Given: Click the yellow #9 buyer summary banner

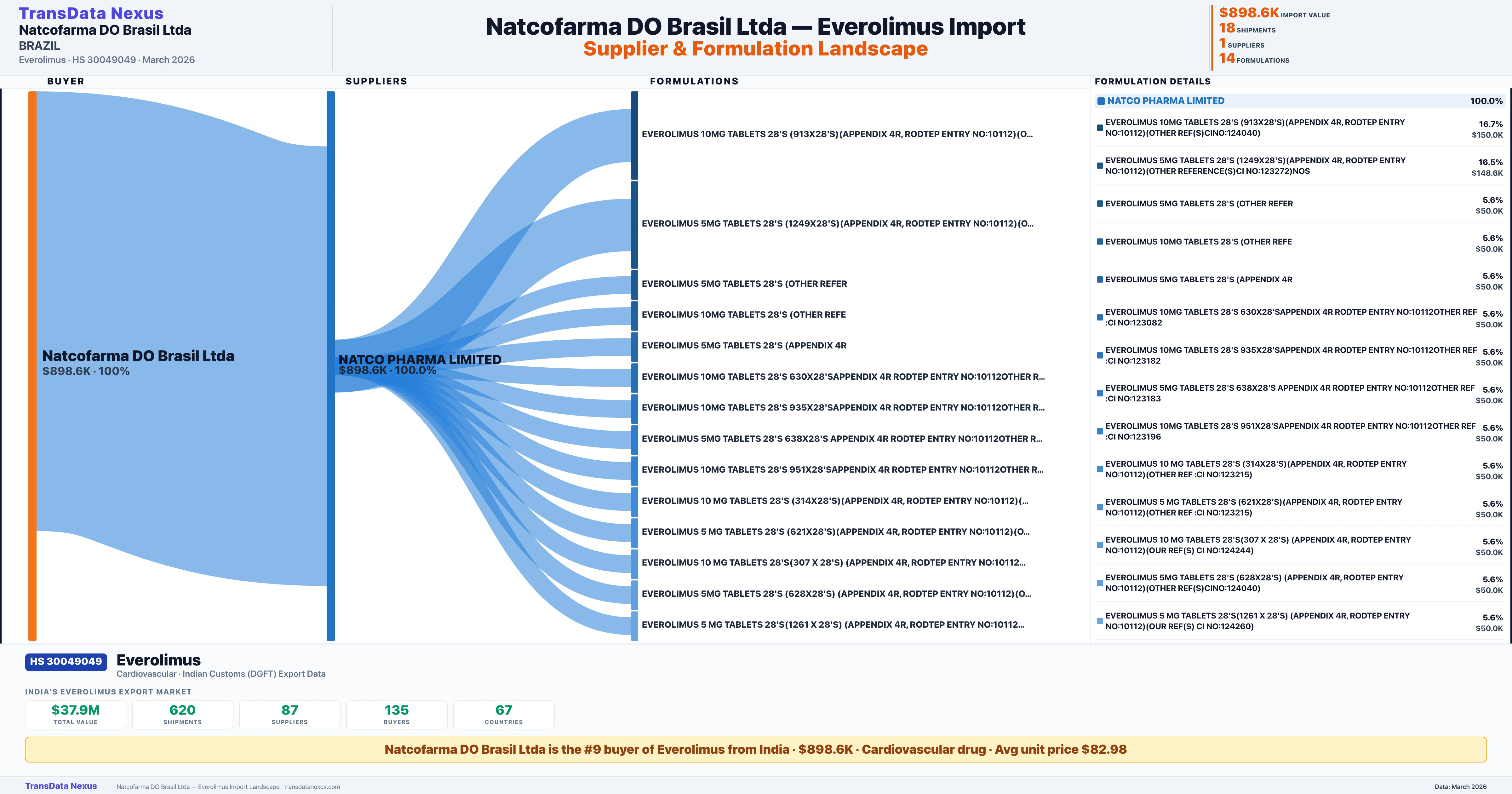Looking at the screenshot, I should pos(755,749).
